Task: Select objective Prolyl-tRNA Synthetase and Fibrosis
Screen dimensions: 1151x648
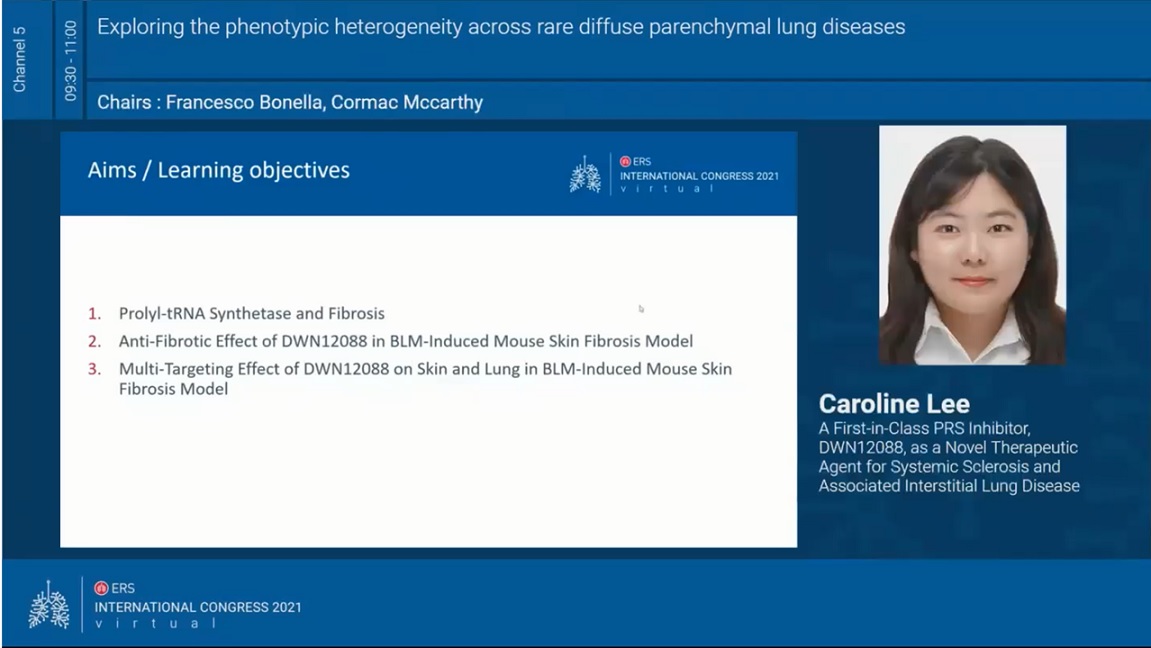Action: click(251, 313)
